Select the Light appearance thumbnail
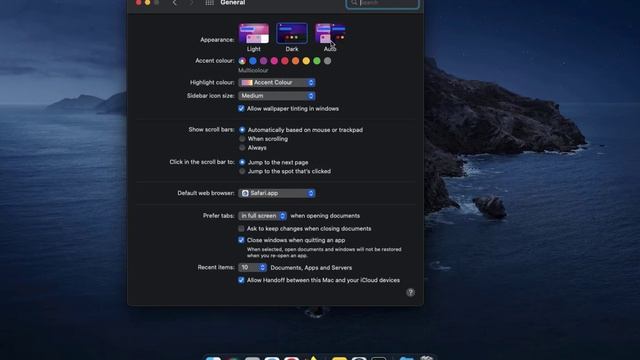Viewport: 640px width, 360px height. coord(254,33)
